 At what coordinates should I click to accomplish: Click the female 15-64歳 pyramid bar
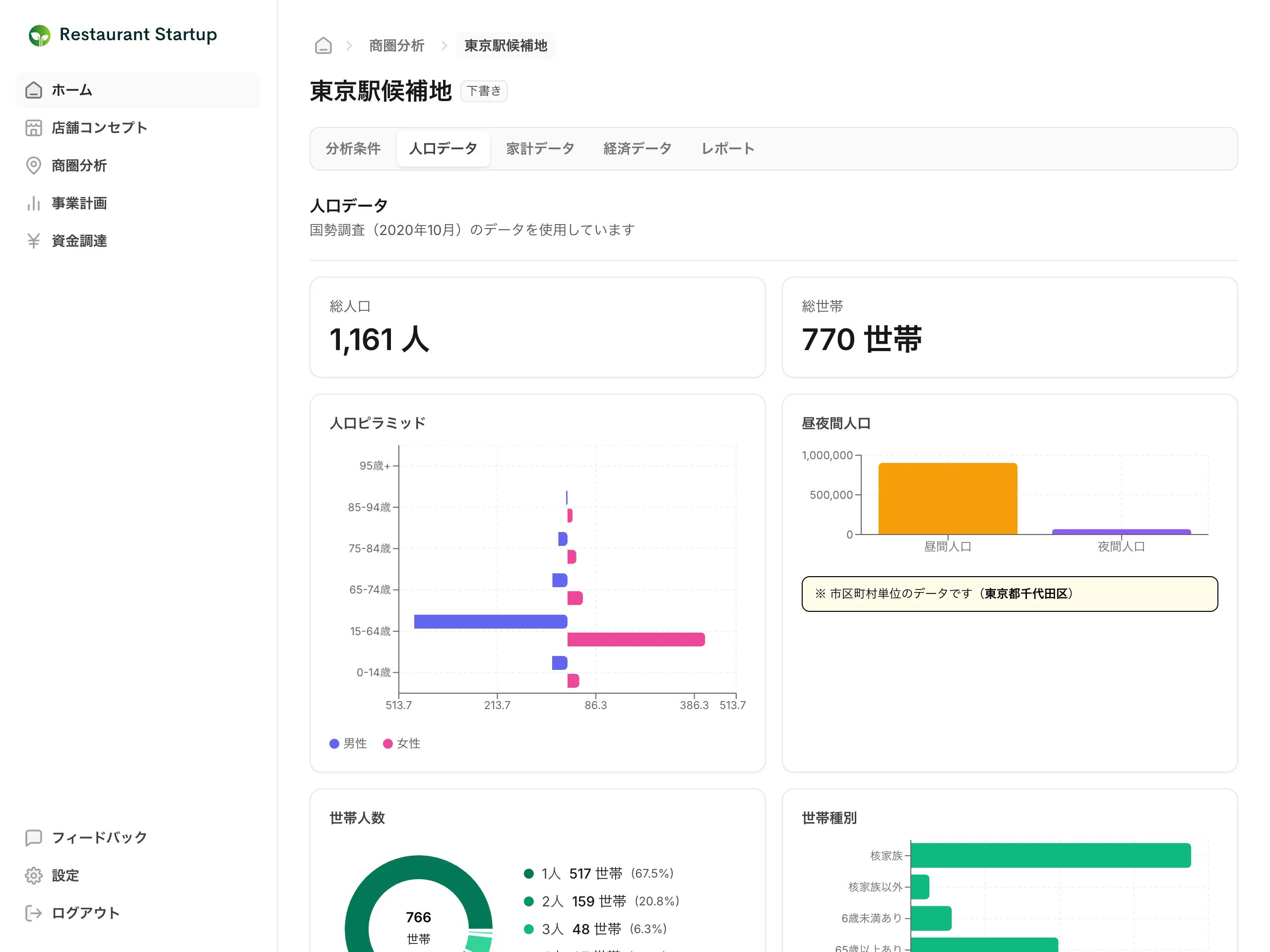click(636, 640)
